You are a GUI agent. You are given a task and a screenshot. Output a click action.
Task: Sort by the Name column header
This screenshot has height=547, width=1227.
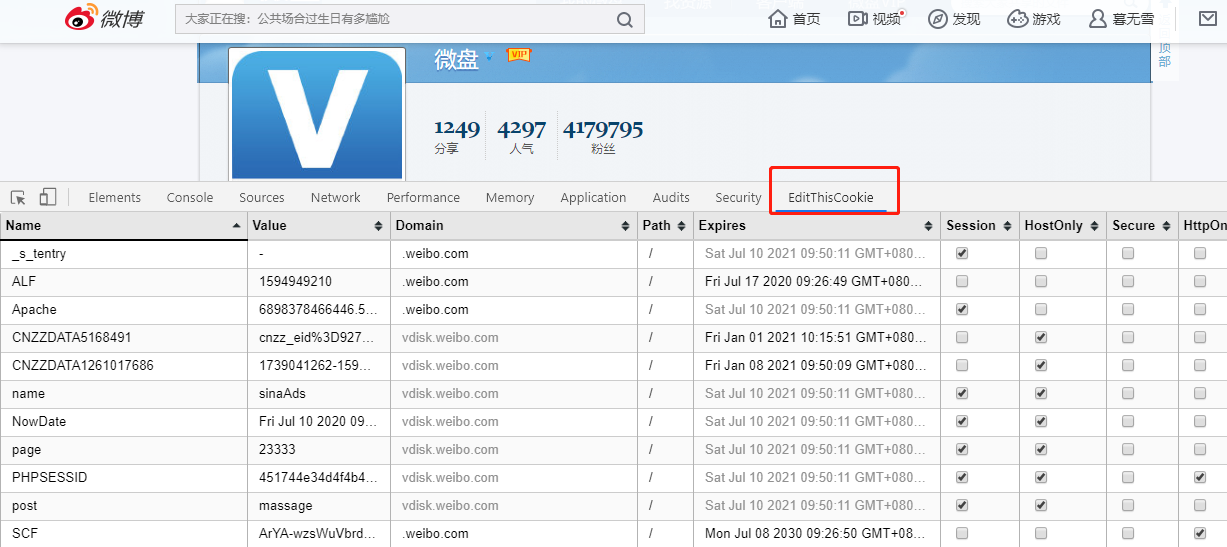[123, 225]
